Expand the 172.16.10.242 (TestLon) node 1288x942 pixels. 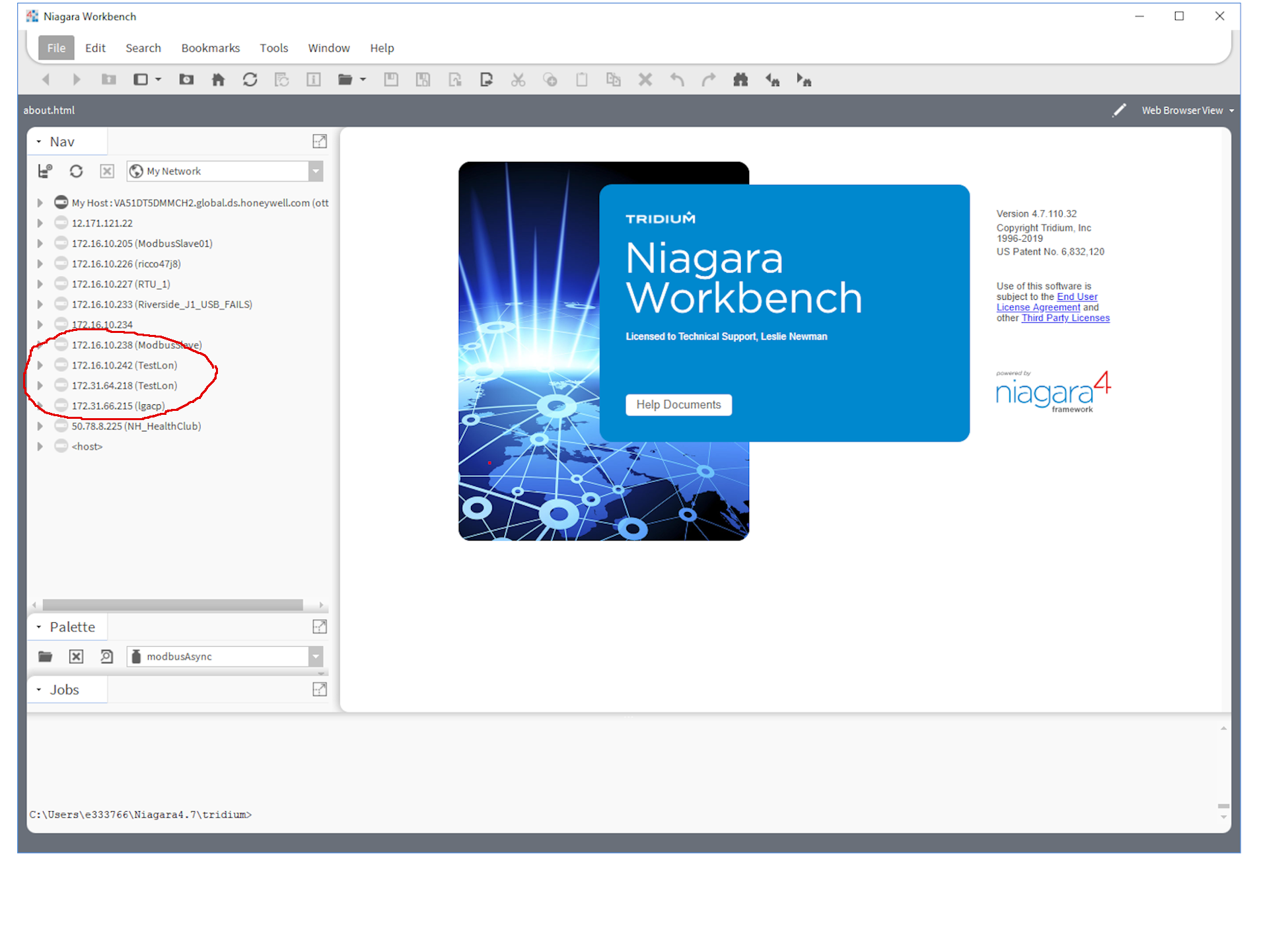tap(40, 365)
